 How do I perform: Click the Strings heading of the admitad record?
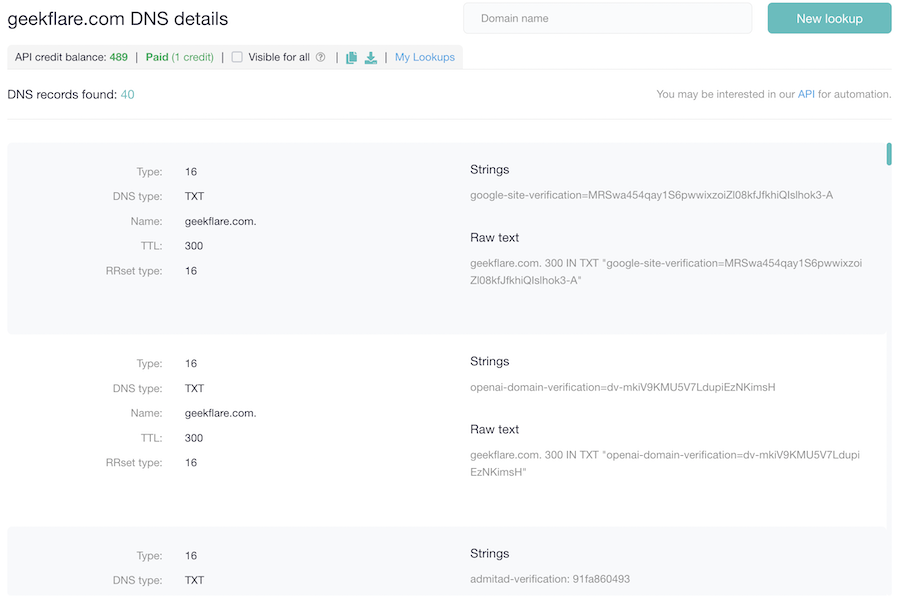[x=490, y=554]
